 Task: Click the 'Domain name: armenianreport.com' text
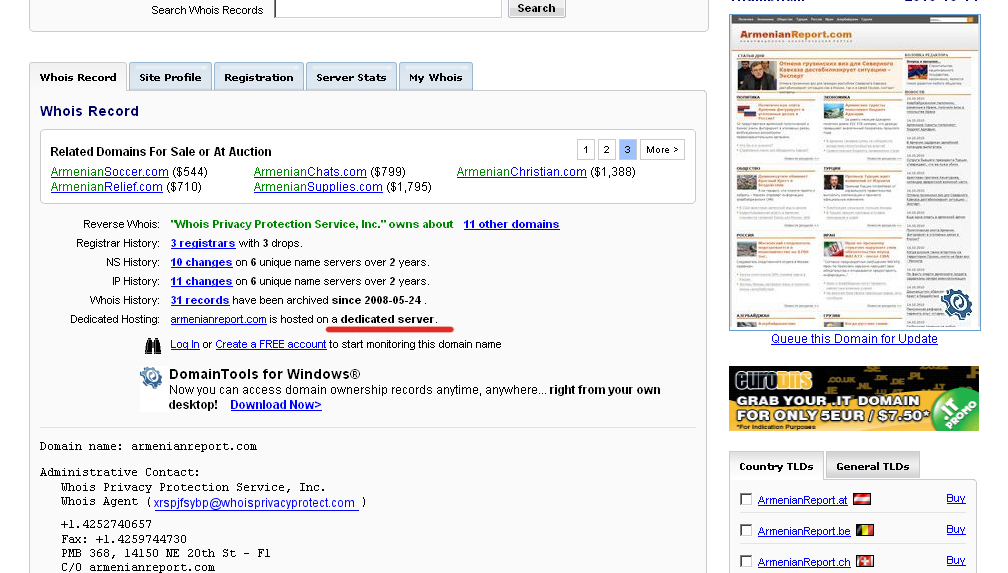pyautogui.click(x=148, y=446)
